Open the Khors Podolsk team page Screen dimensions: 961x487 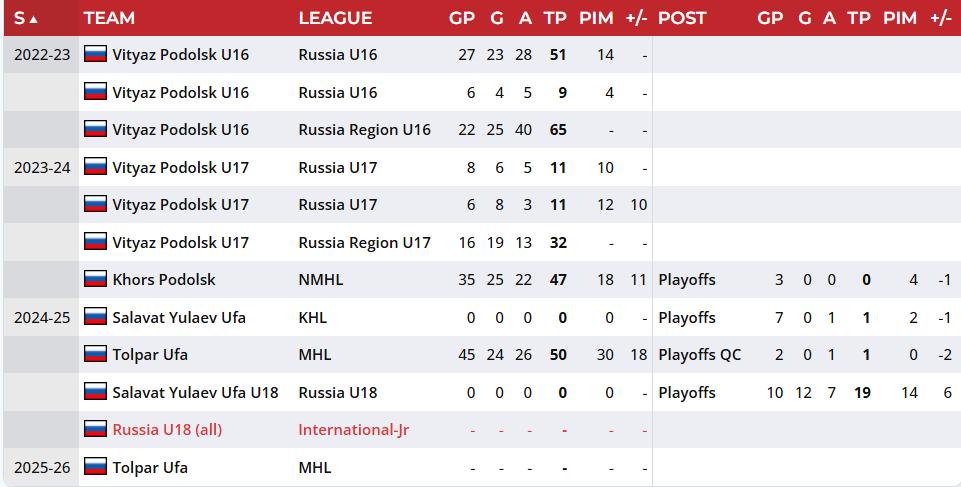pyautogui.click(x=164, y=279)
